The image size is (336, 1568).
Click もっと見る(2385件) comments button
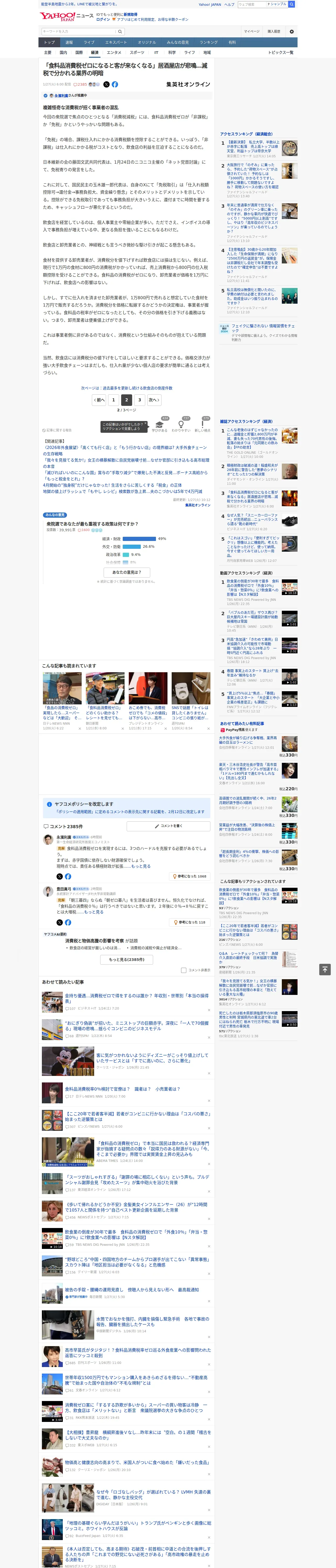coord(127,959)
